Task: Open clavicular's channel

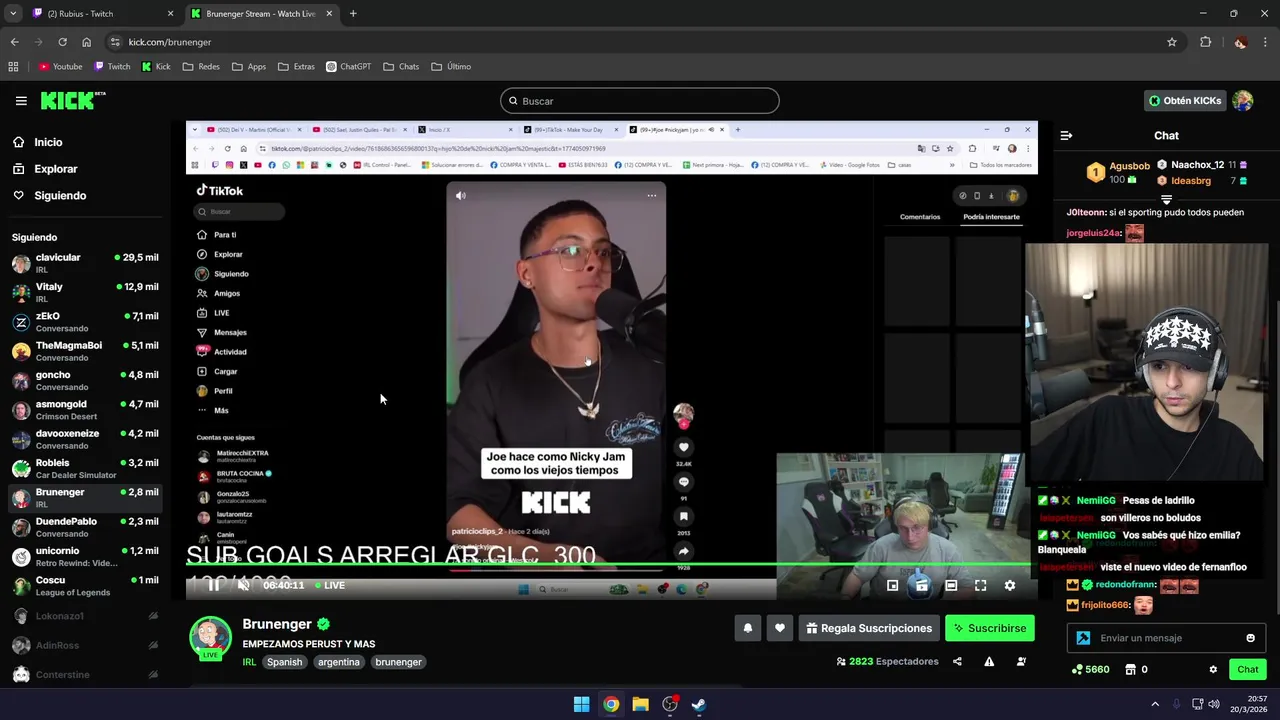Action: [85, 263]
